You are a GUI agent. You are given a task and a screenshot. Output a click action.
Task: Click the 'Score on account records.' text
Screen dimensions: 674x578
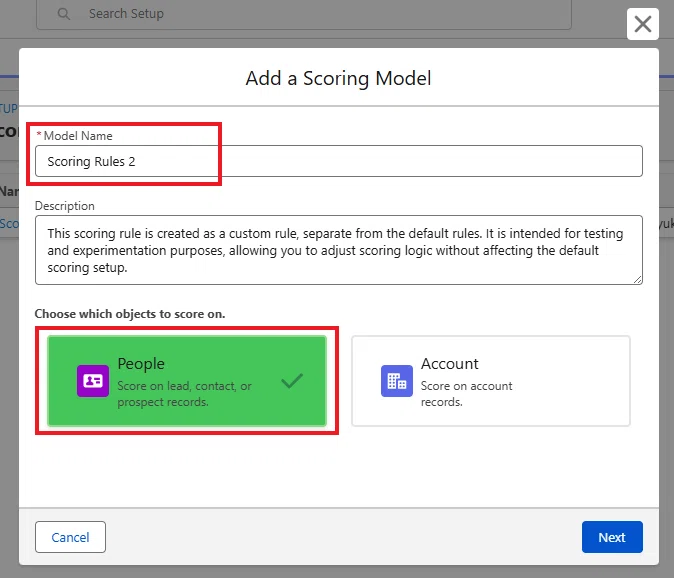coord(466,394)
